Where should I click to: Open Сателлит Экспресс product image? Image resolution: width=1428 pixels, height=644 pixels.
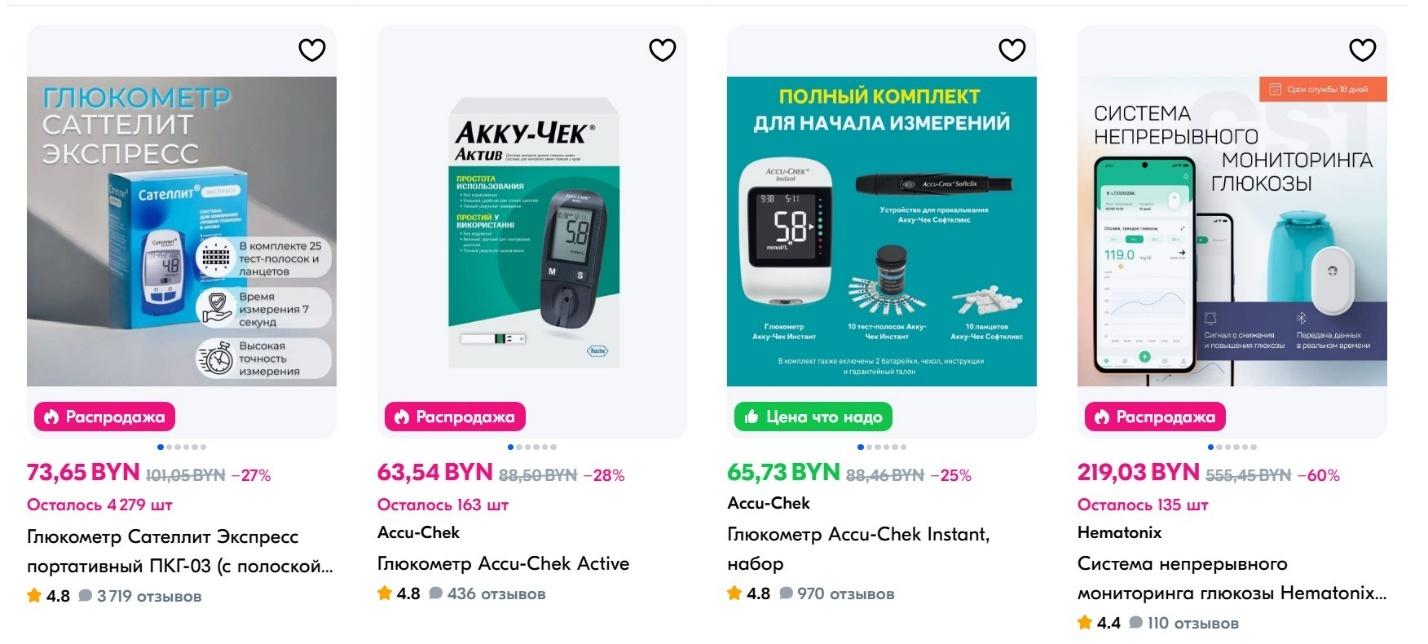[x=182, y=231]
